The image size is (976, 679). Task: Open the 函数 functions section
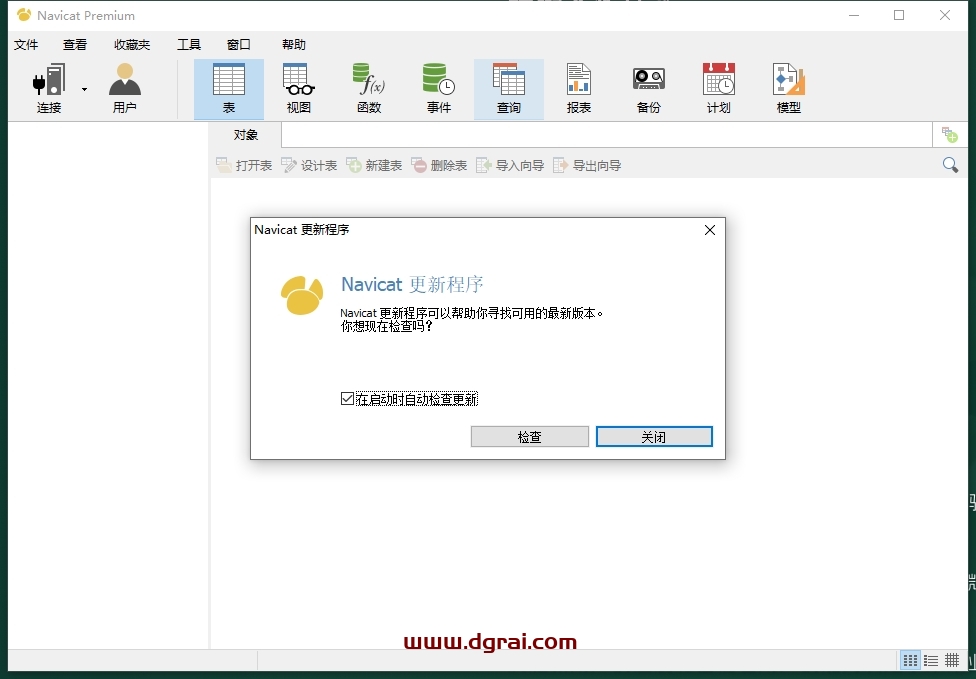[369, 88]
